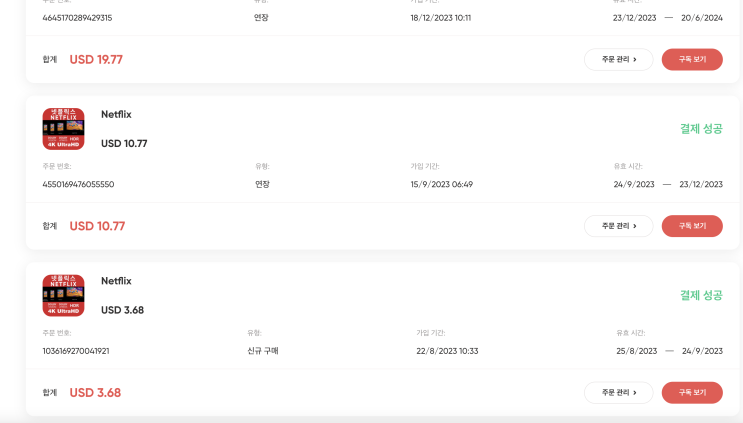This screenshot has height=423, width=743.
Task: Open 주문 관리 for the USD 10.77 order
Action: click(618, 226)
